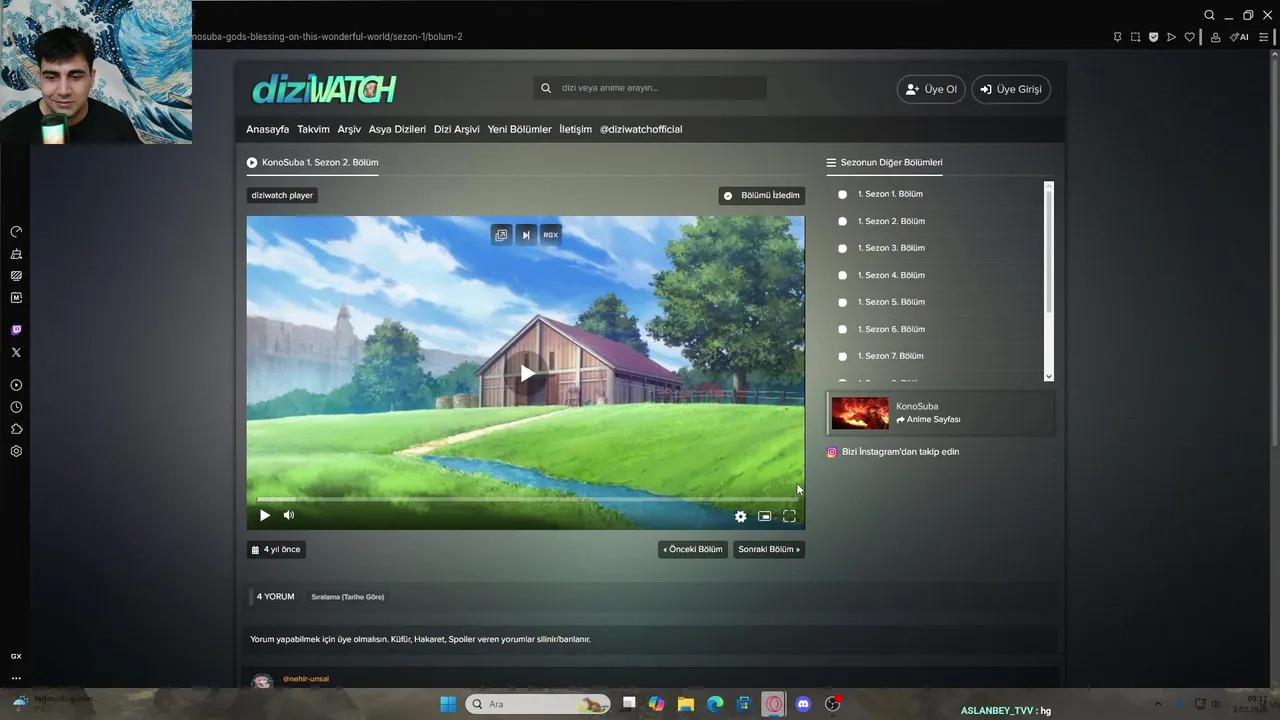Open video player settings gear
This screenshot has height=720, width=1280.
click(740, 516)
